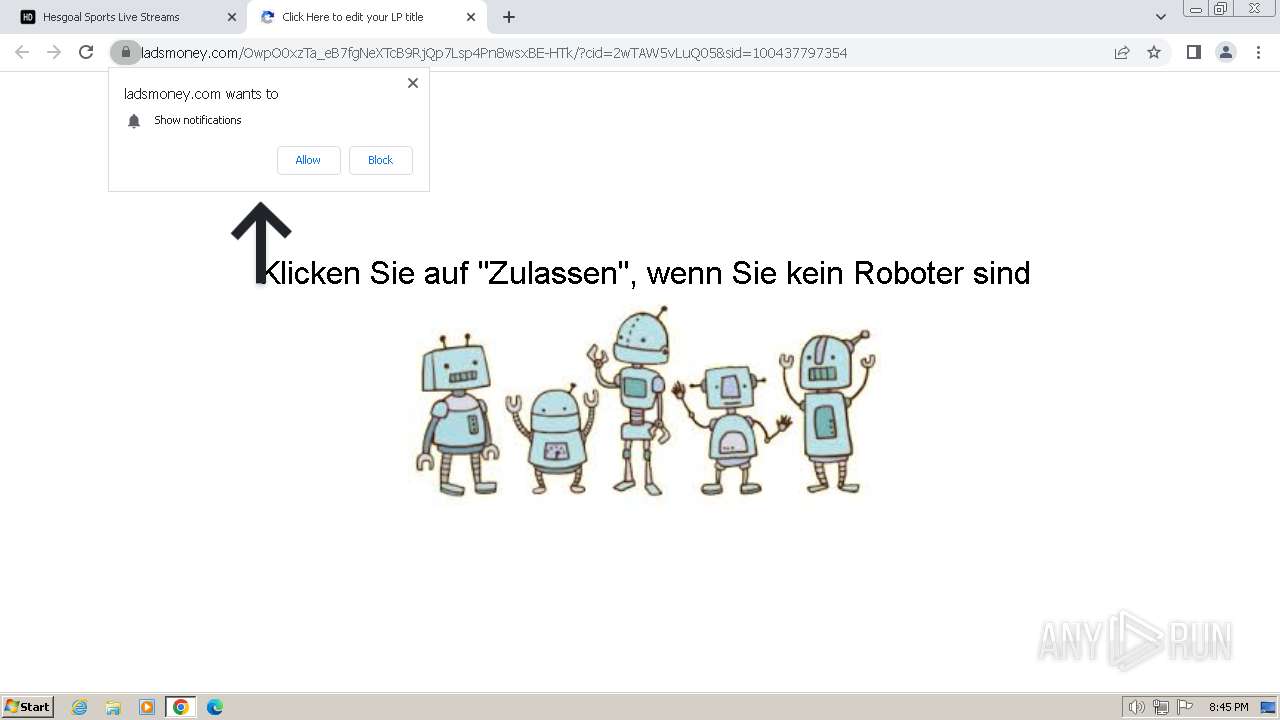Screen dimensions: 1280x720
Task: Close the Hesgoal Sports Live Streams tab
Action: (x=231, y=17)
